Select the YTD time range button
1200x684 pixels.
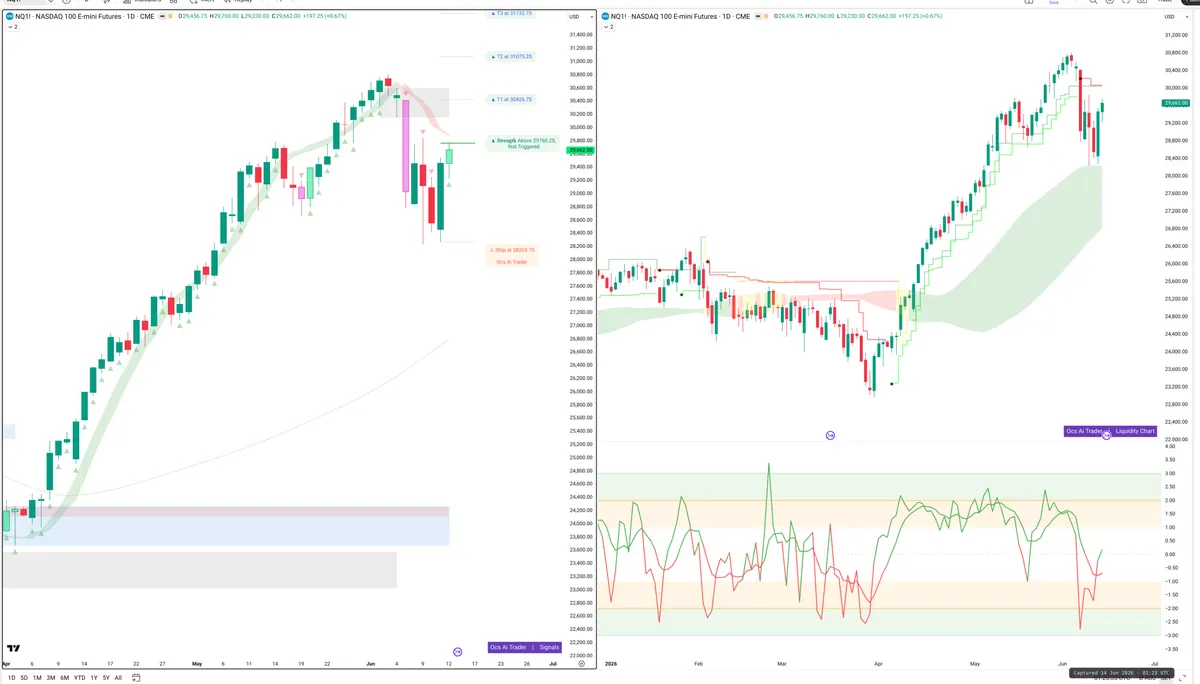tap(79, 677)
